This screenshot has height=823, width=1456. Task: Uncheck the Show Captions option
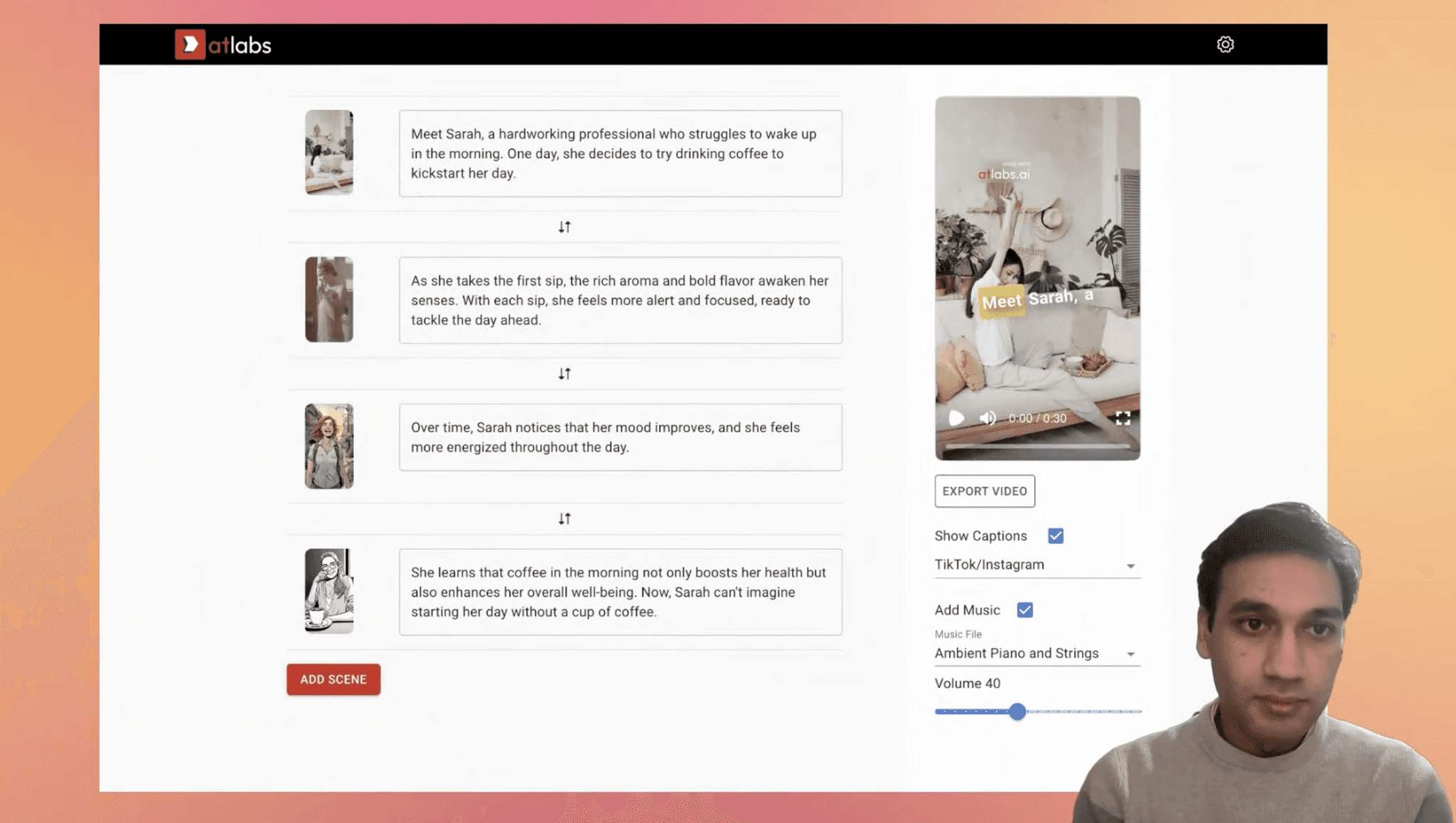pyautogui.click(x=1057, y=535)
